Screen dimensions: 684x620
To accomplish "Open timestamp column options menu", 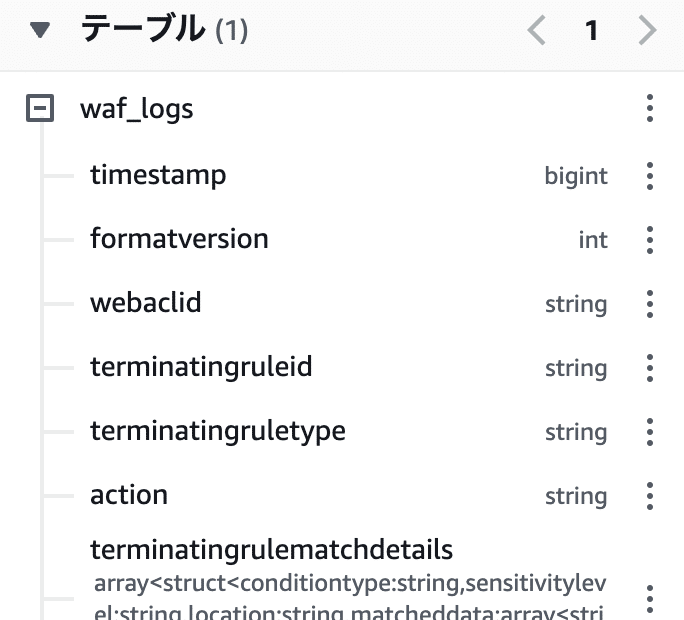I will point(650,176).
